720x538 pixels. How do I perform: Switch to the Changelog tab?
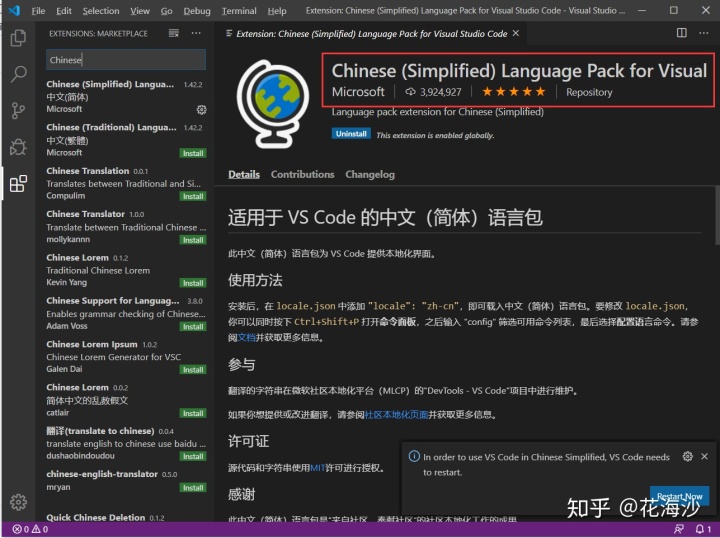coord(370,174)
